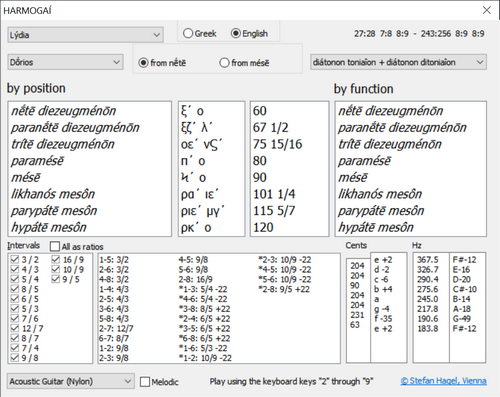Click the '2-7: 12/7' interval entry
This screenshot has width=500, height=397.
coord(116,328)
